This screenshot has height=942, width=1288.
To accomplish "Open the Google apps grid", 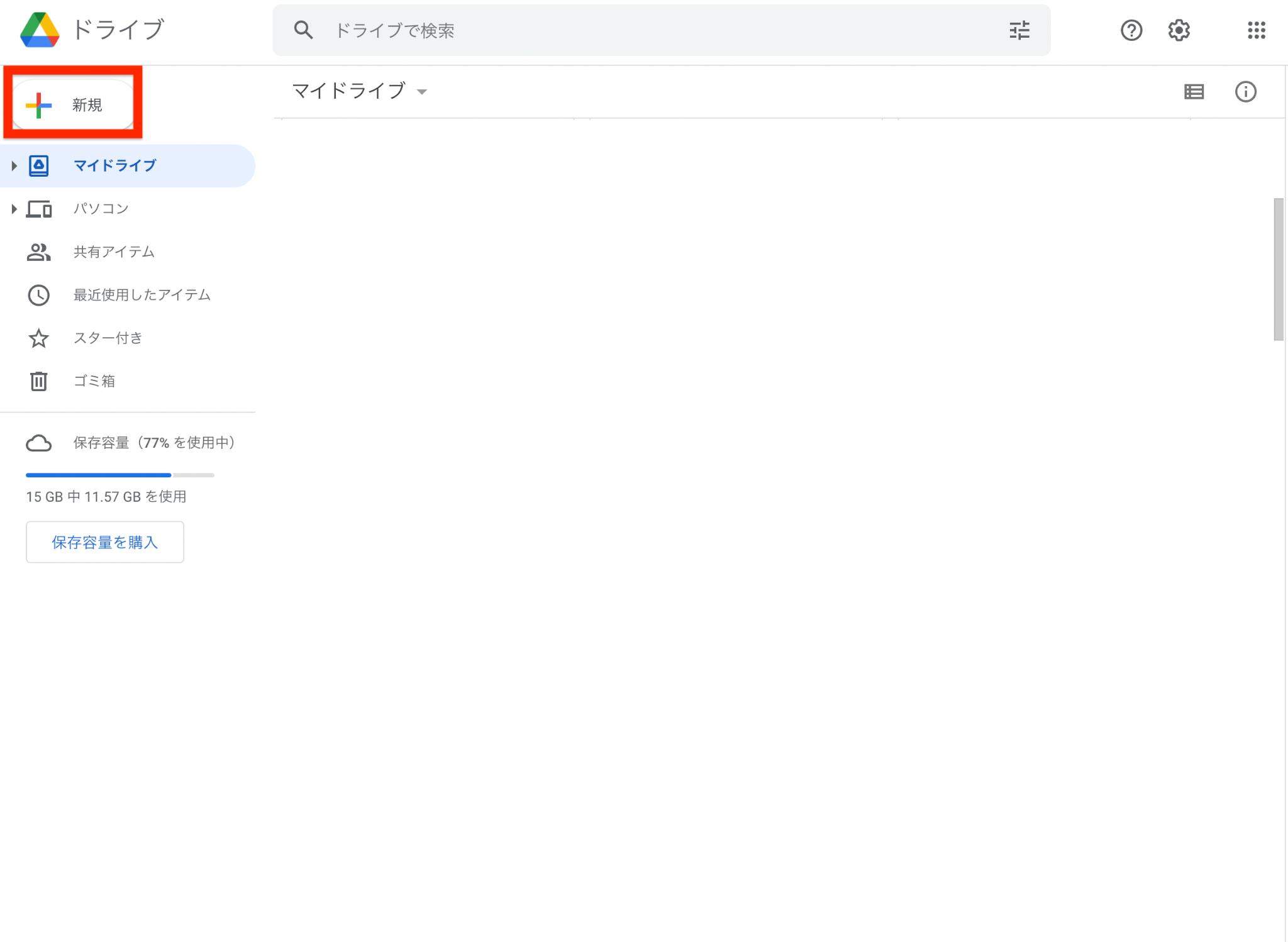I will click(x=1256, y=30).
